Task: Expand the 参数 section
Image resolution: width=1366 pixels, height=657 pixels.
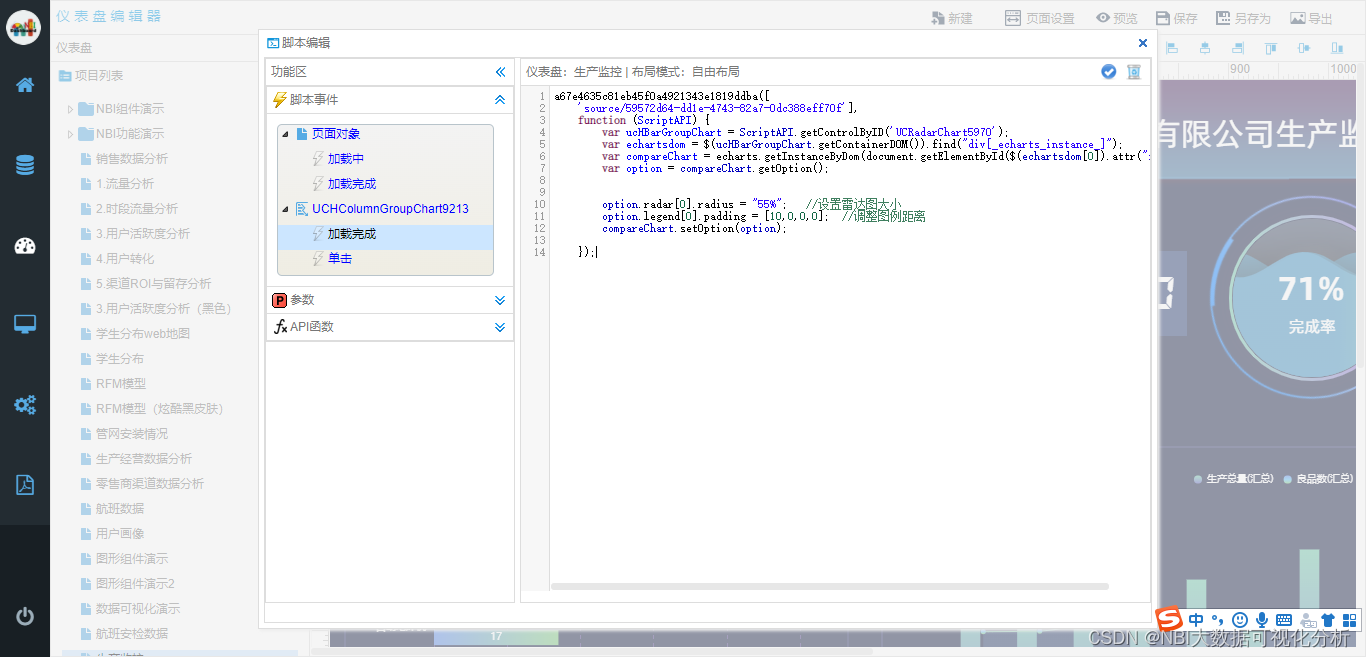Action: (x=500, y=300)
